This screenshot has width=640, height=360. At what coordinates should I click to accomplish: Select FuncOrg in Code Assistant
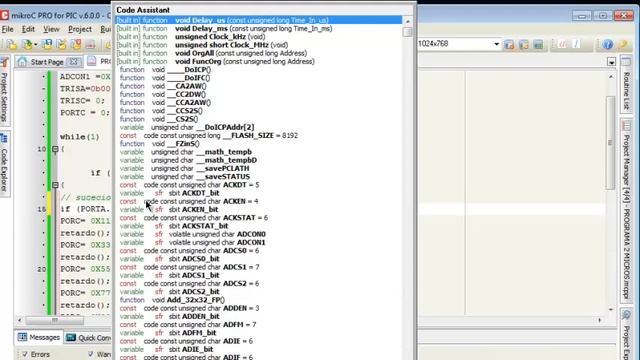click(259, 61)
